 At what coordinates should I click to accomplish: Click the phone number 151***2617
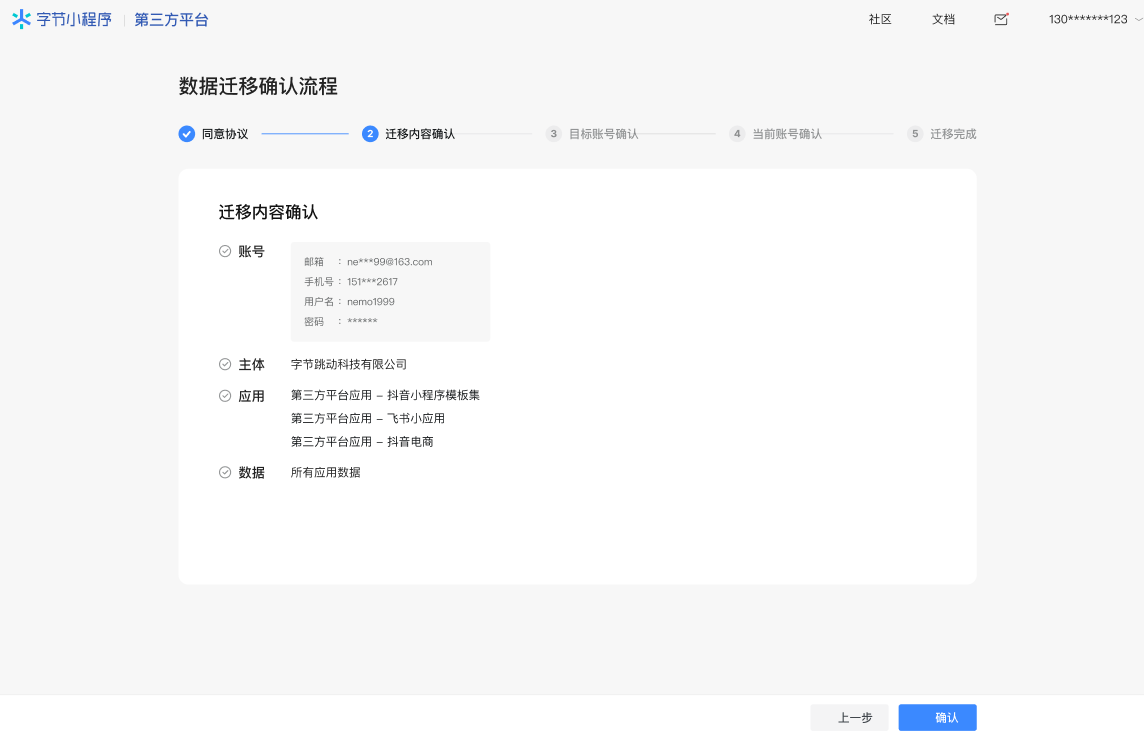tap(372, 282)
